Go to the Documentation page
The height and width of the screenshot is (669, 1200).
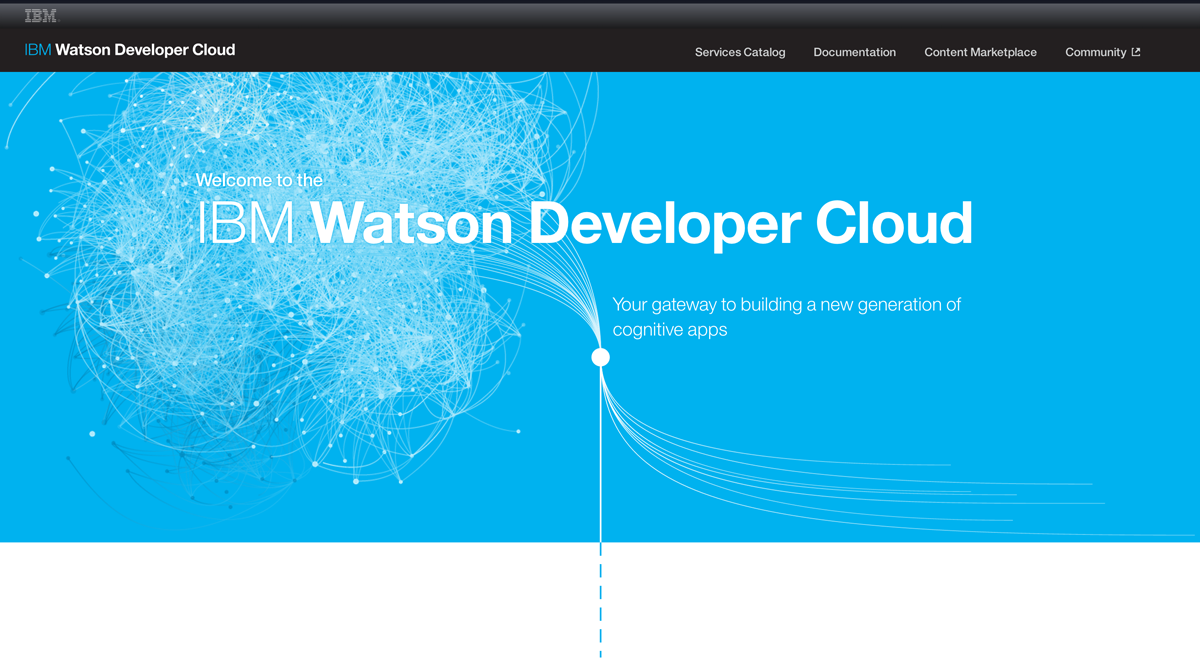[x=855, y=52]
